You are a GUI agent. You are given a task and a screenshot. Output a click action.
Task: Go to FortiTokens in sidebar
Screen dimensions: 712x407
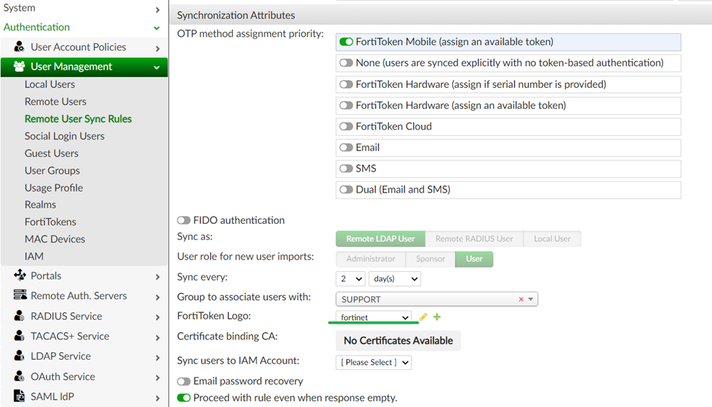(x=51, y=222)
